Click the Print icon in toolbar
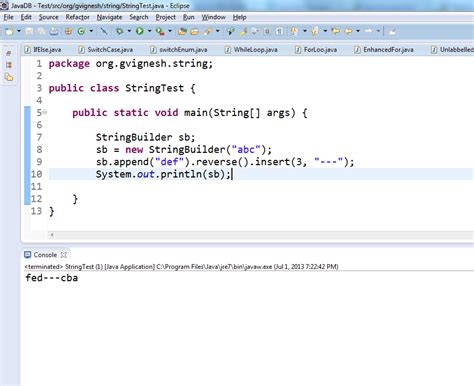This screenshot has width=474, height=386. (x=53, y=31)
